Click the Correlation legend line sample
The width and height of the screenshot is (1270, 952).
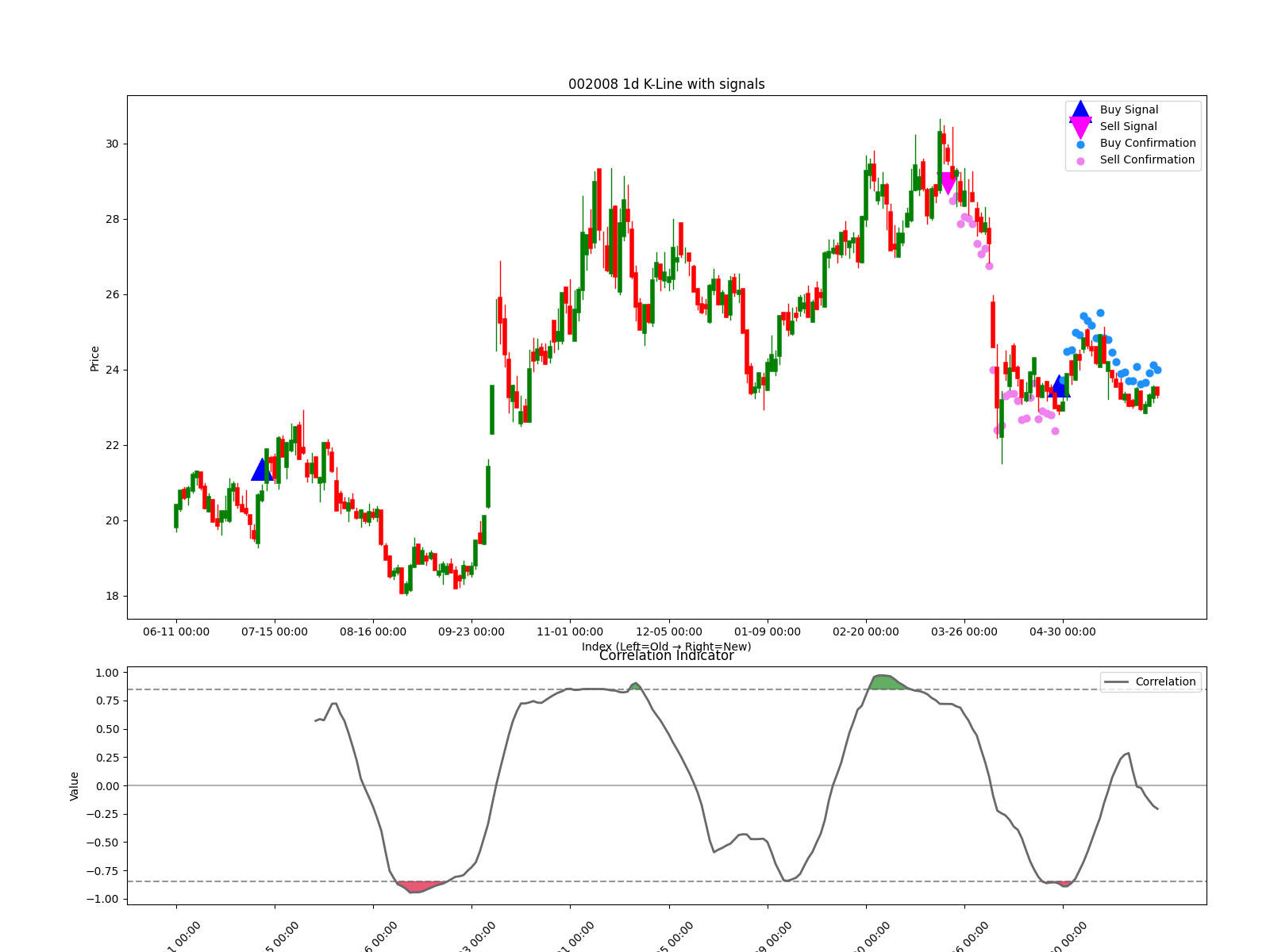[1115, 682]
